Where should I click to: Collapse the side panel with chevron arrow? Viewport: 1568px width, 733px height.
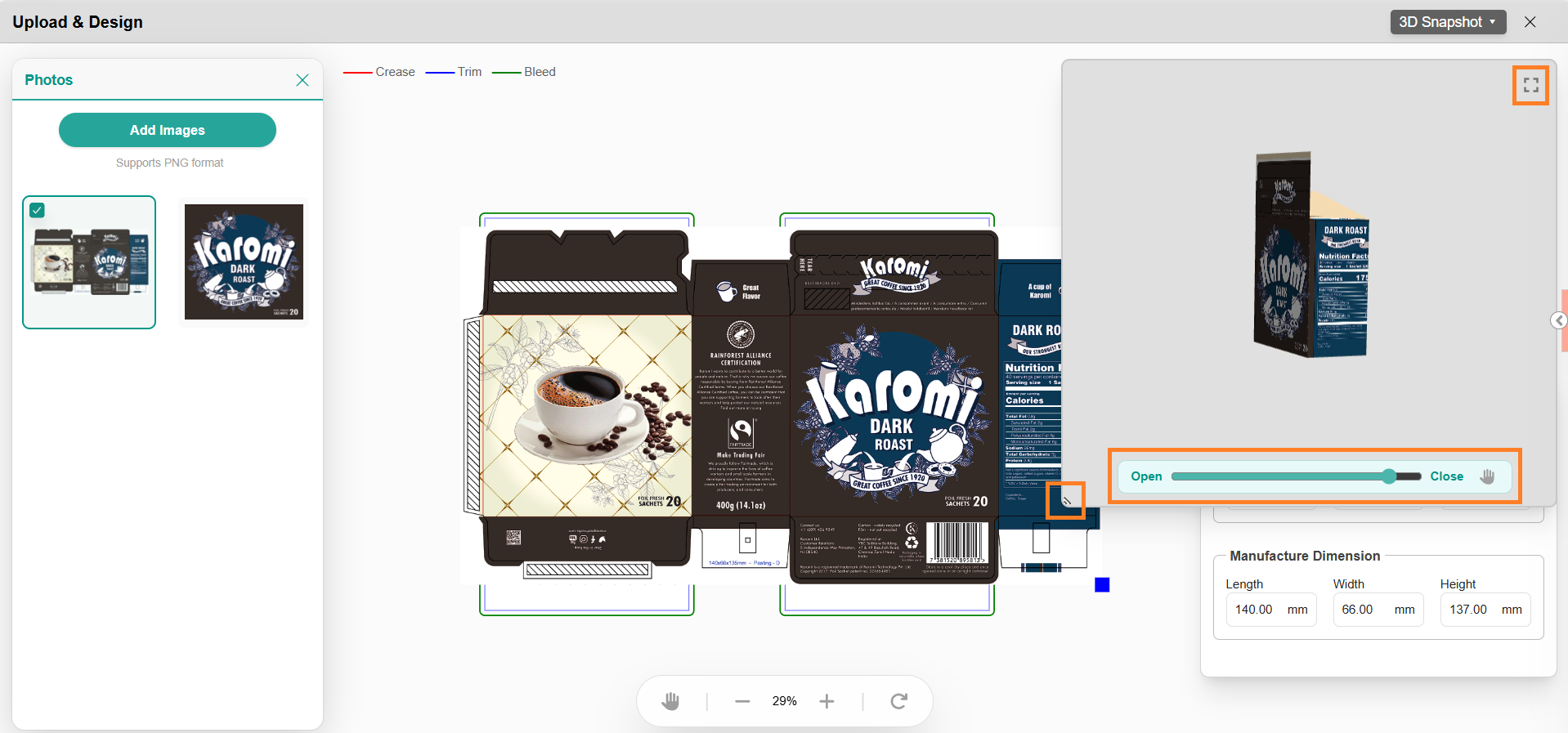1559,320
